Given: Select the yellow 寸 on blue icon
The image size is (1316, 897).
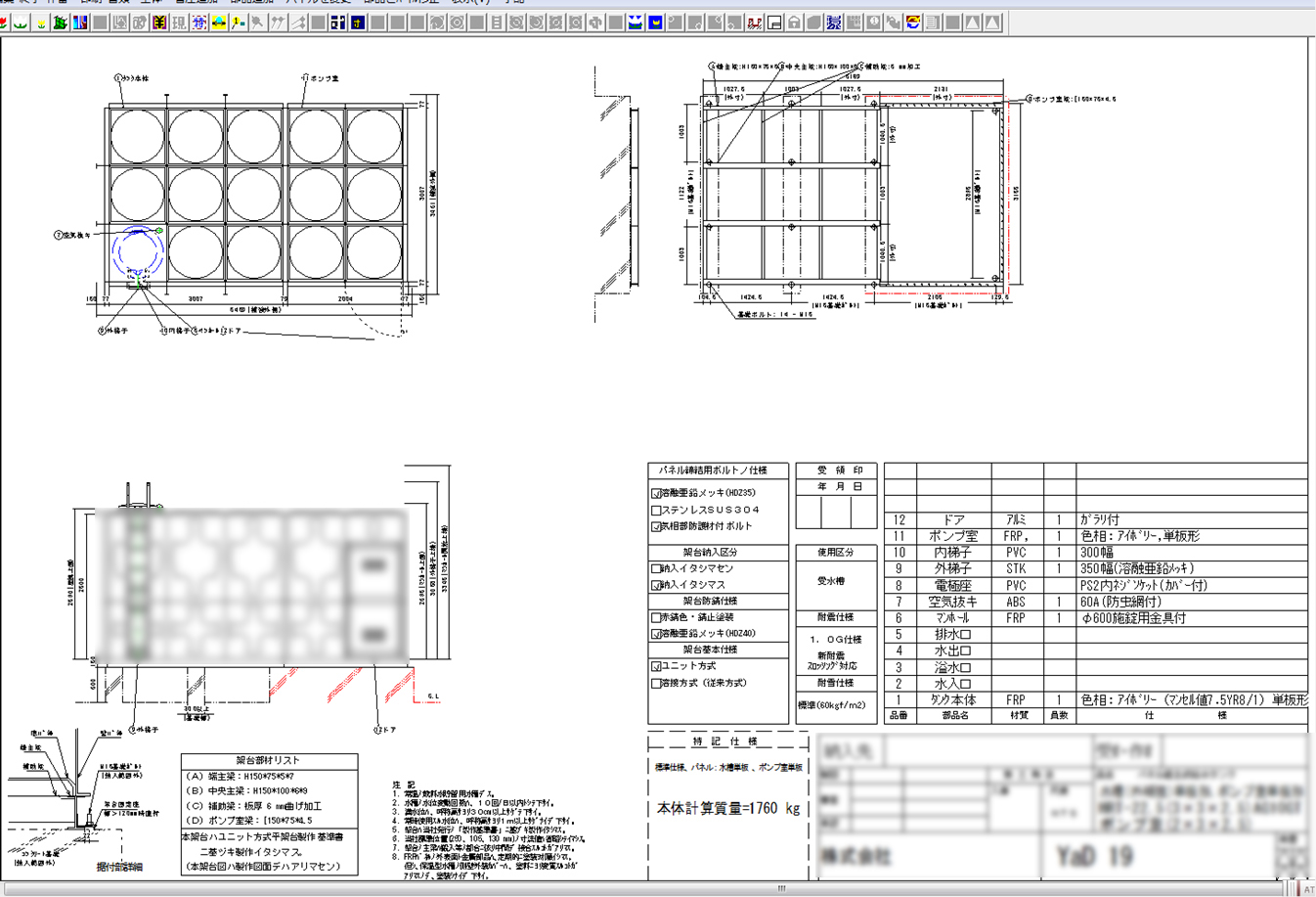Looking at the screenshot, I should [358, 22].
